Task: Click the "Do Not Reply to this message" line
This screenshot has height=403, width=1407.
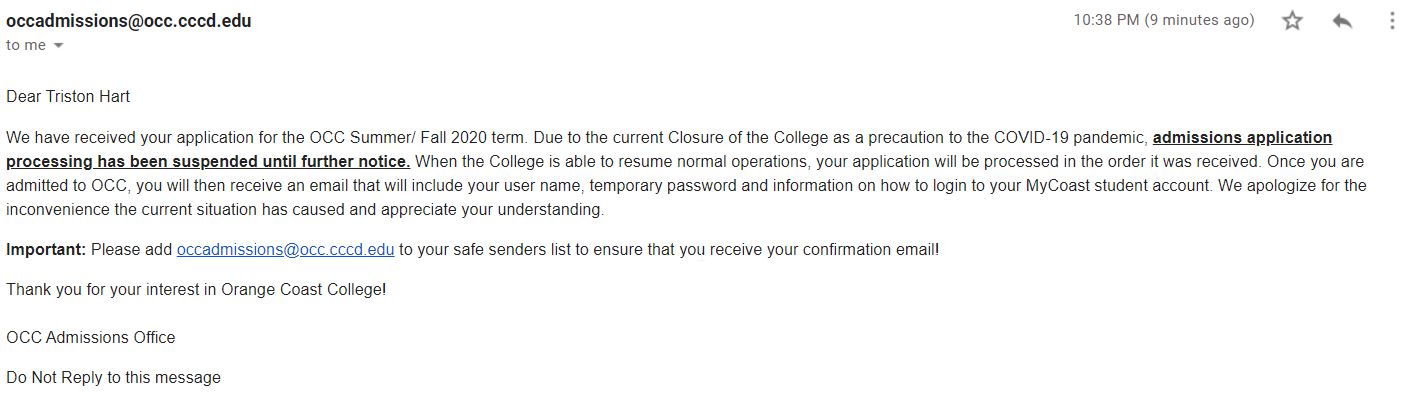Action: [x=113, y=377]
